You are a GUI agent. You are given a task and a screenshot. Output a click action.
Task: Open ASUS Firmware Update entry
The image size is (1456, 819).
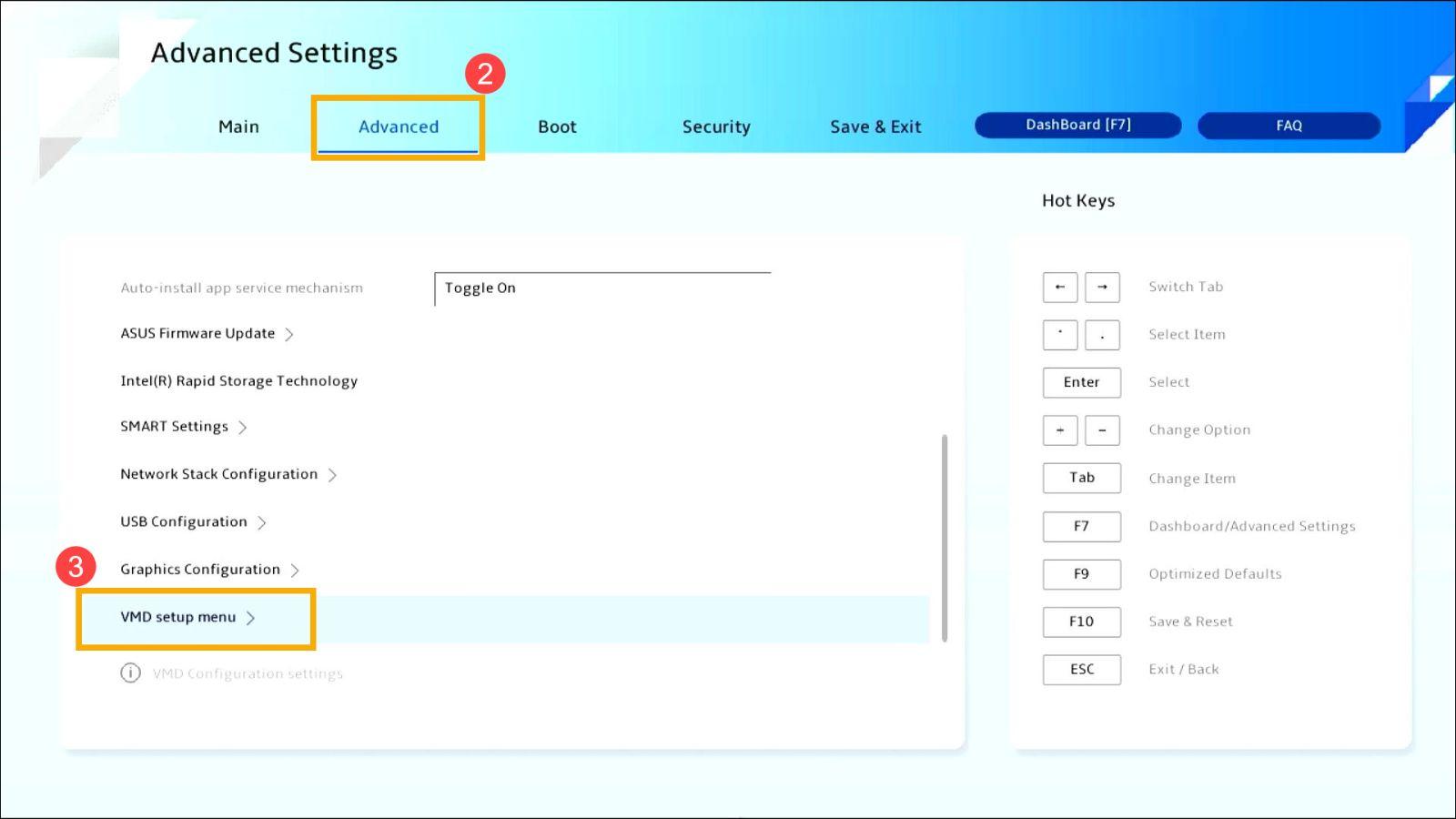click(x=197, y=333)
